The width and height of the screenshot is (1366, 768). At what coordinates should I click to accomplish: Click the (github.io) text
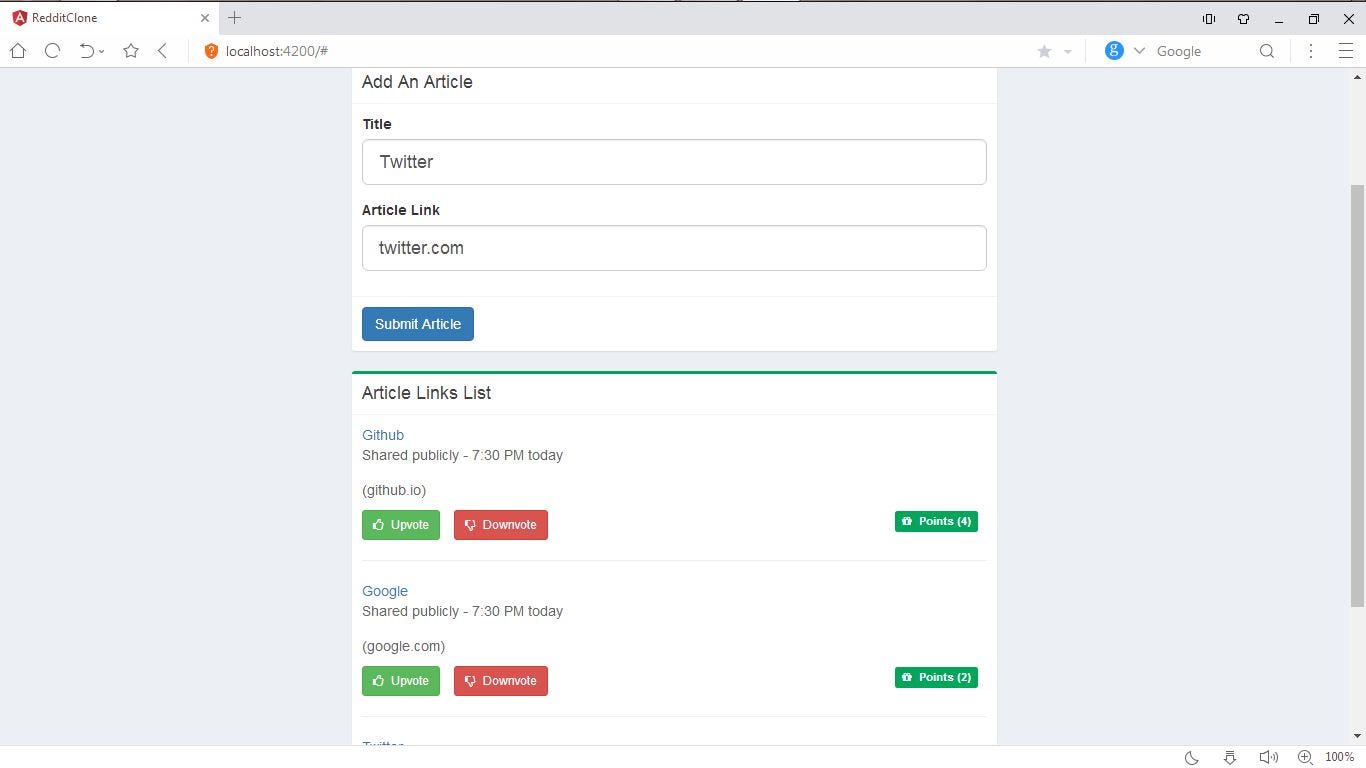tap(394, 490)
